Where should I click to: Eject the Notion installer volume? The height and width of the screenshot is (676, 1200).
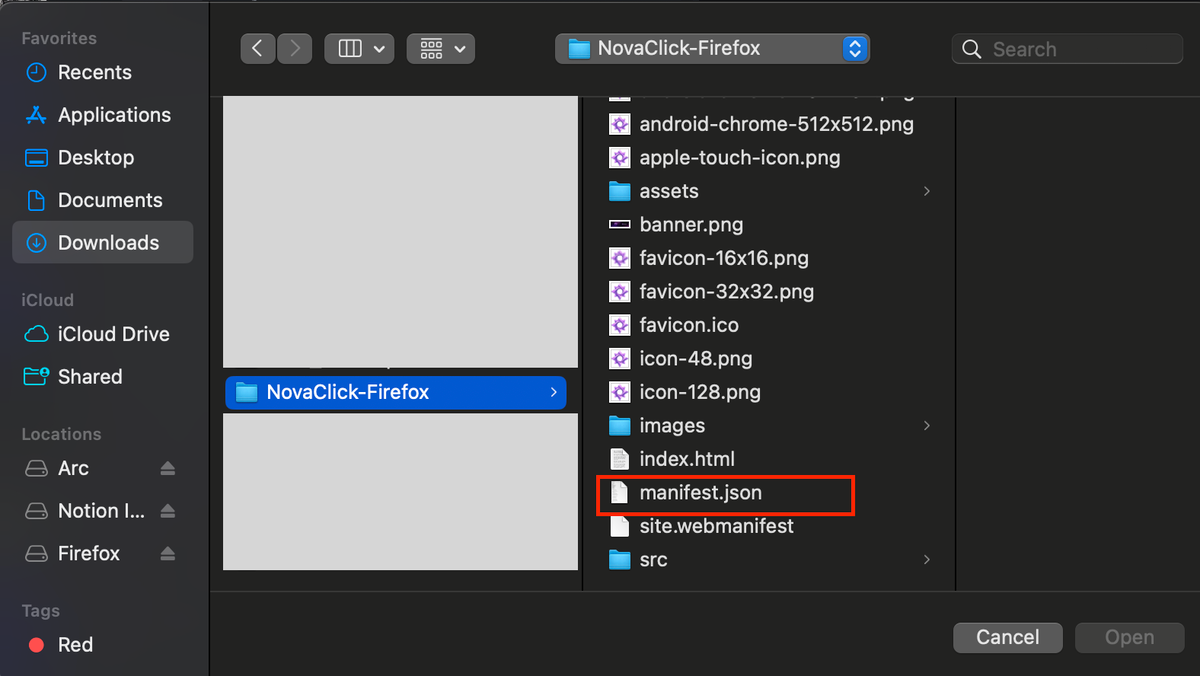167,511
